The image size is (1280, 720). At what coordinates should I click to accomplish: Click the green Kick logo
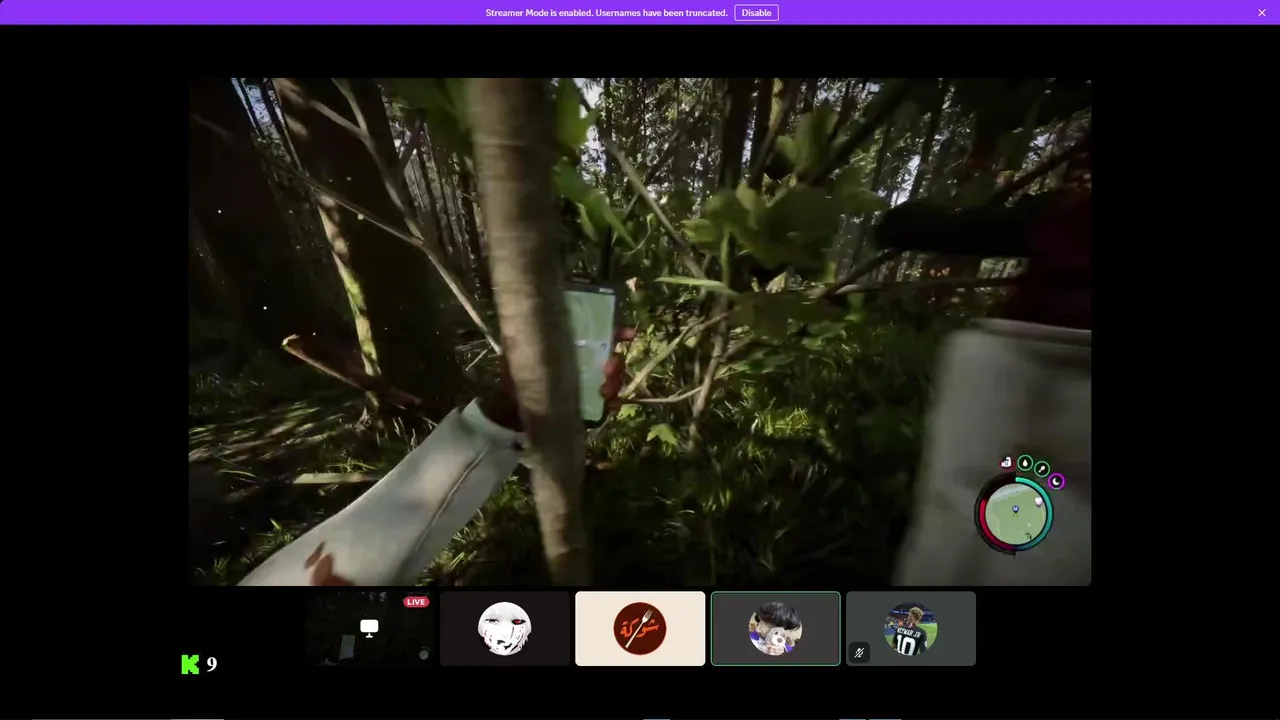tap(190, 664)
